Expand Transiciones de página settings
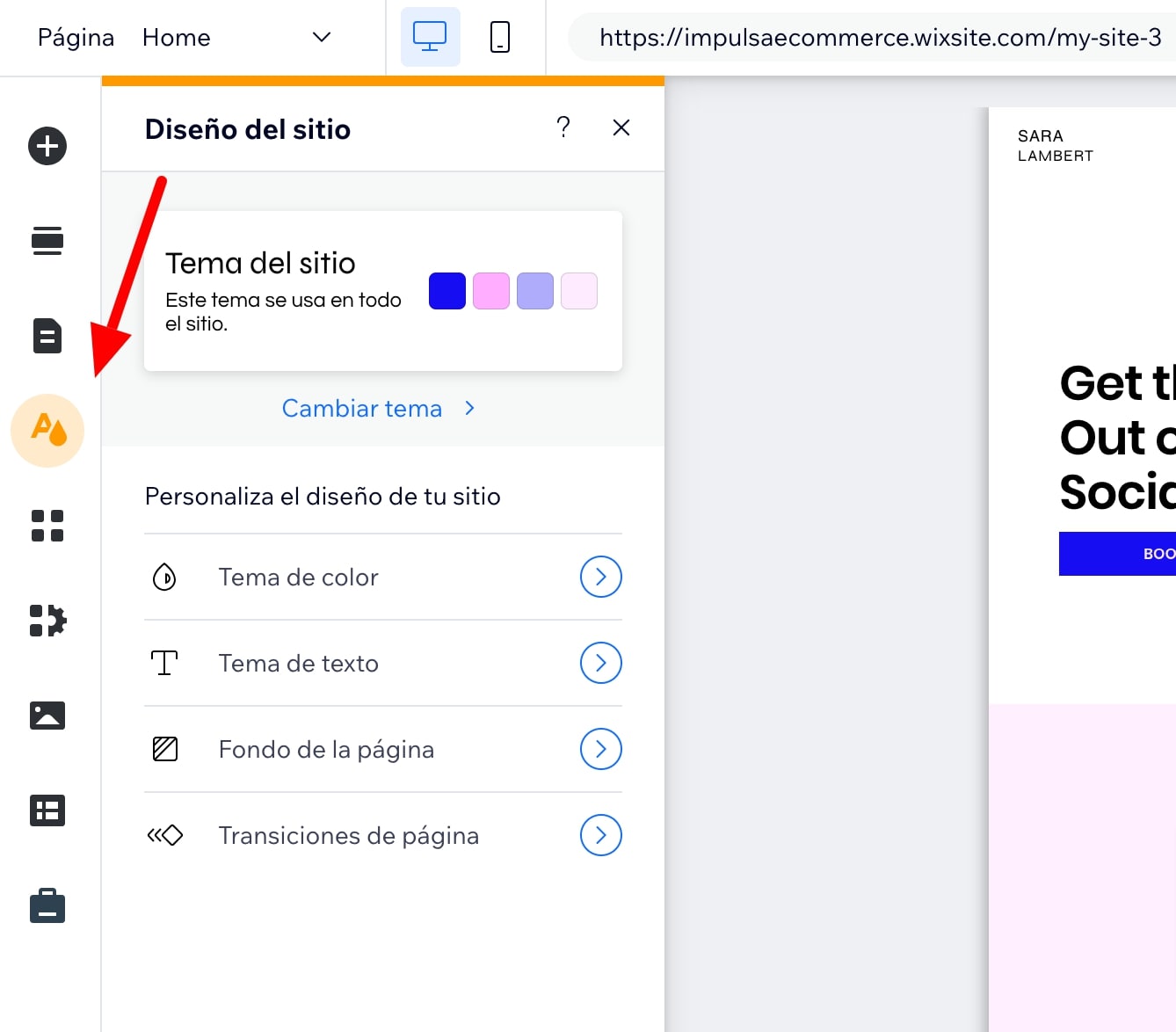Image resolution: width=1176 pixels, height=1032 pixels. [600, 835]
